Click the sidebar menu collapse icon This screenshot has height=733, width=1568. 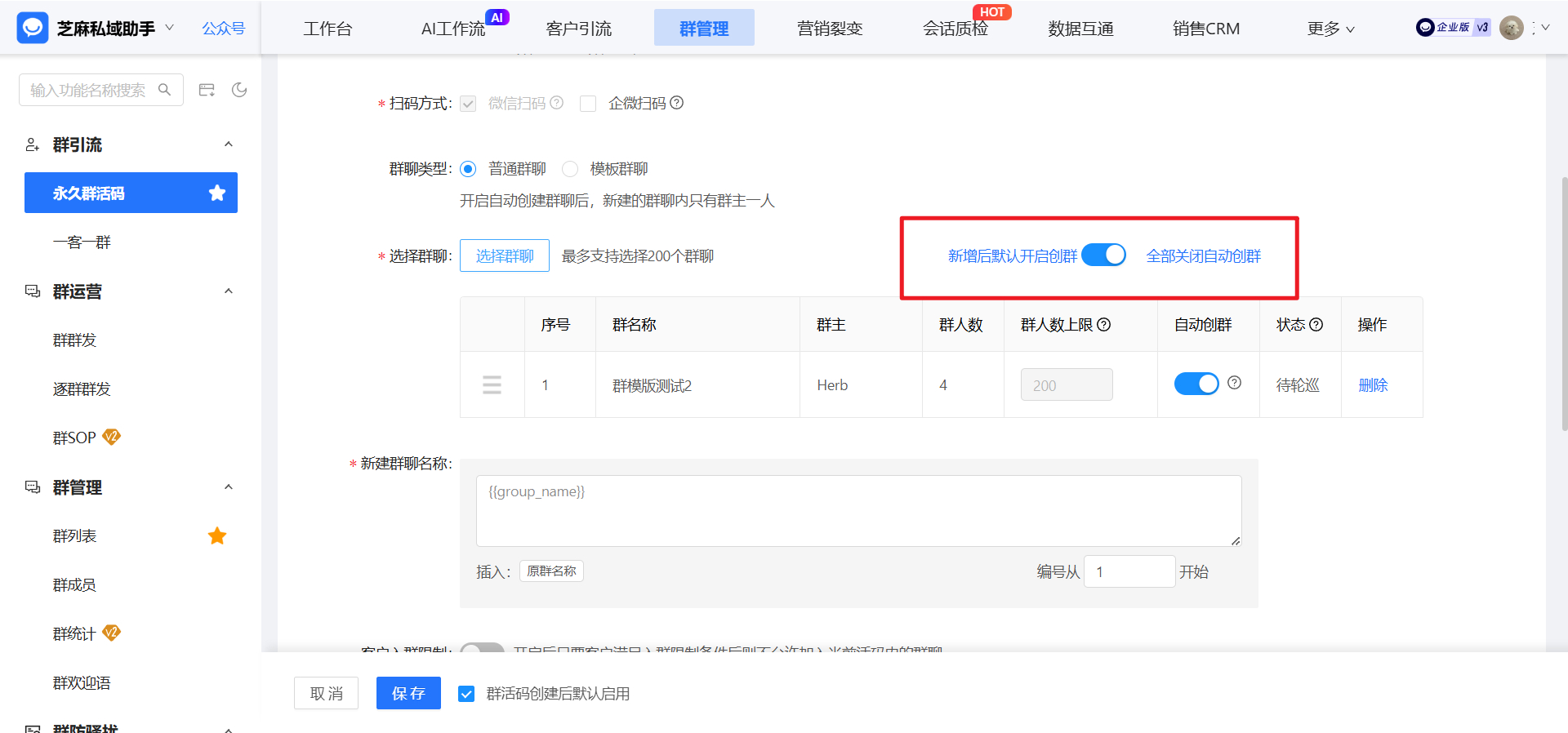[x=207, y=90]
